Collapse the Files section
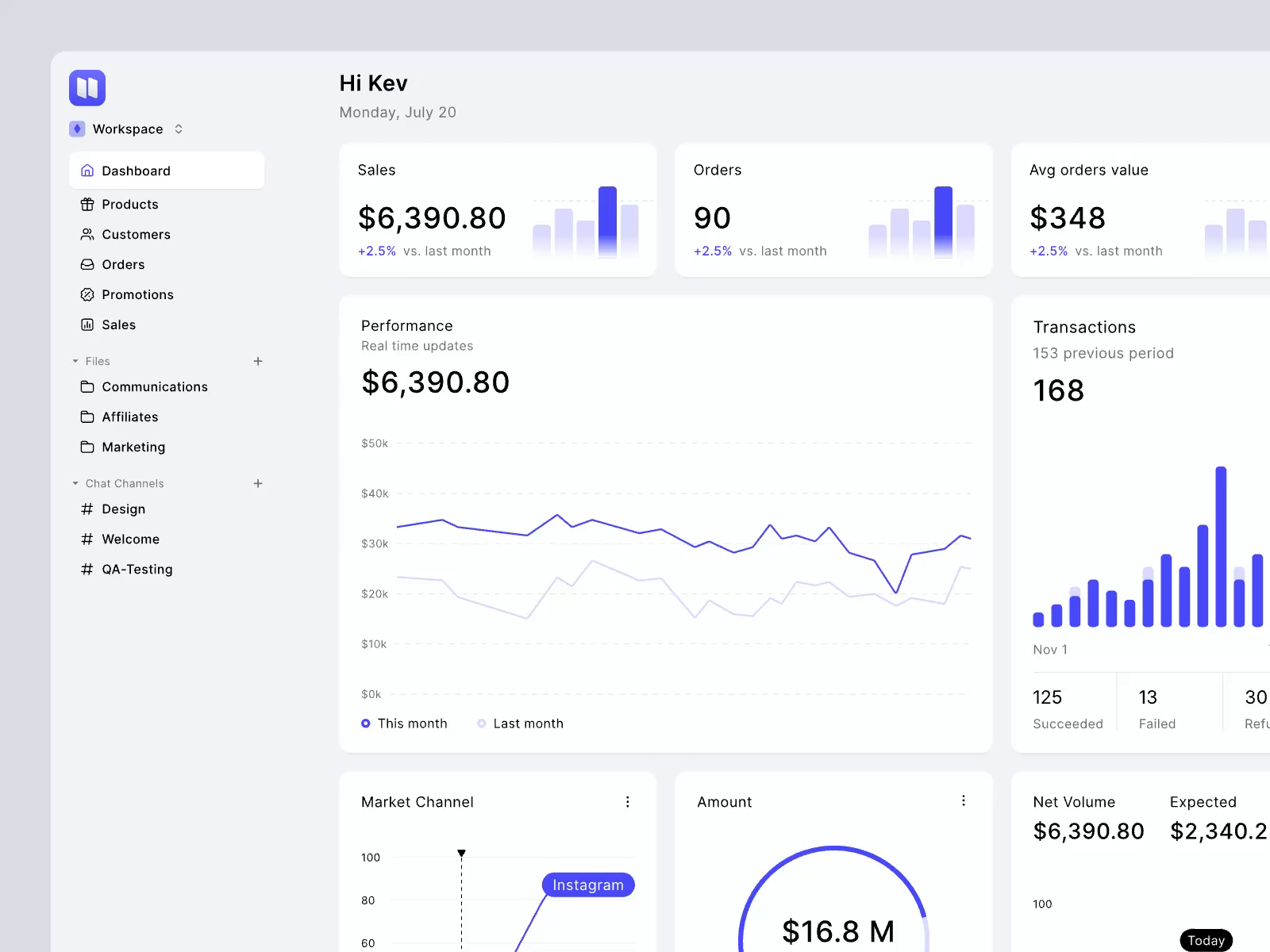This screenshot has height=952, width=1270. [x=75, y=362]
